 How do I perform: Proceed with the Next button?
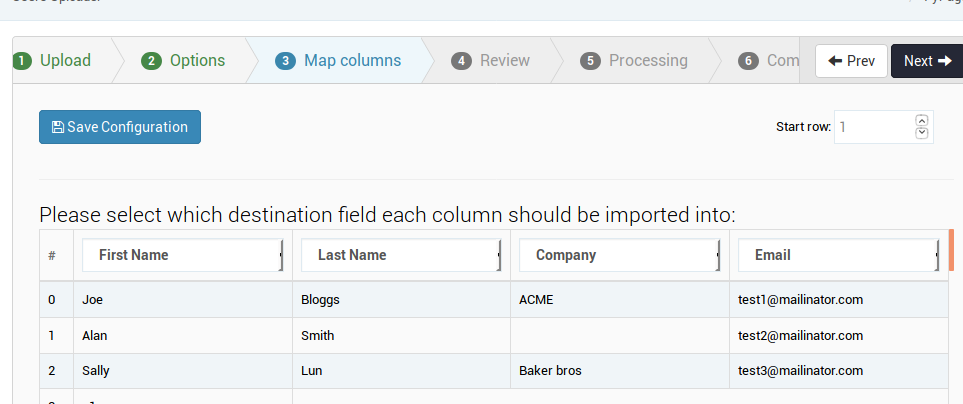click(x=927, y=61)
